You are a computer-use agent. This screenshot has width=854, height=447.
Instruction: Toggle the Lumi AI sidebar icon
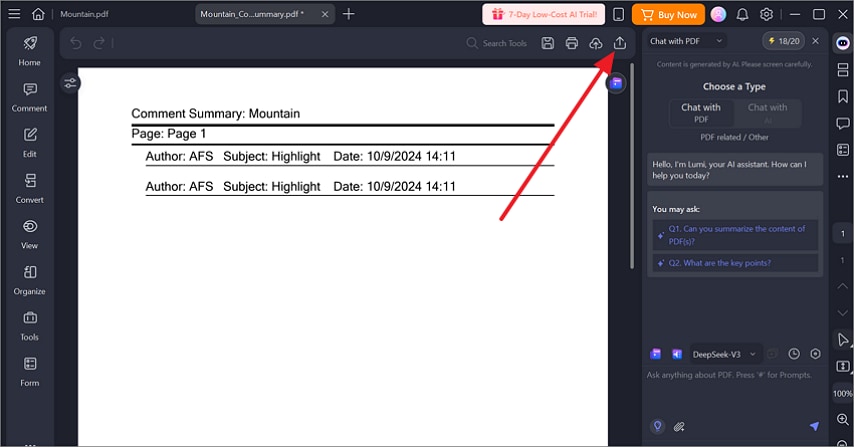[x=843, y=43]
